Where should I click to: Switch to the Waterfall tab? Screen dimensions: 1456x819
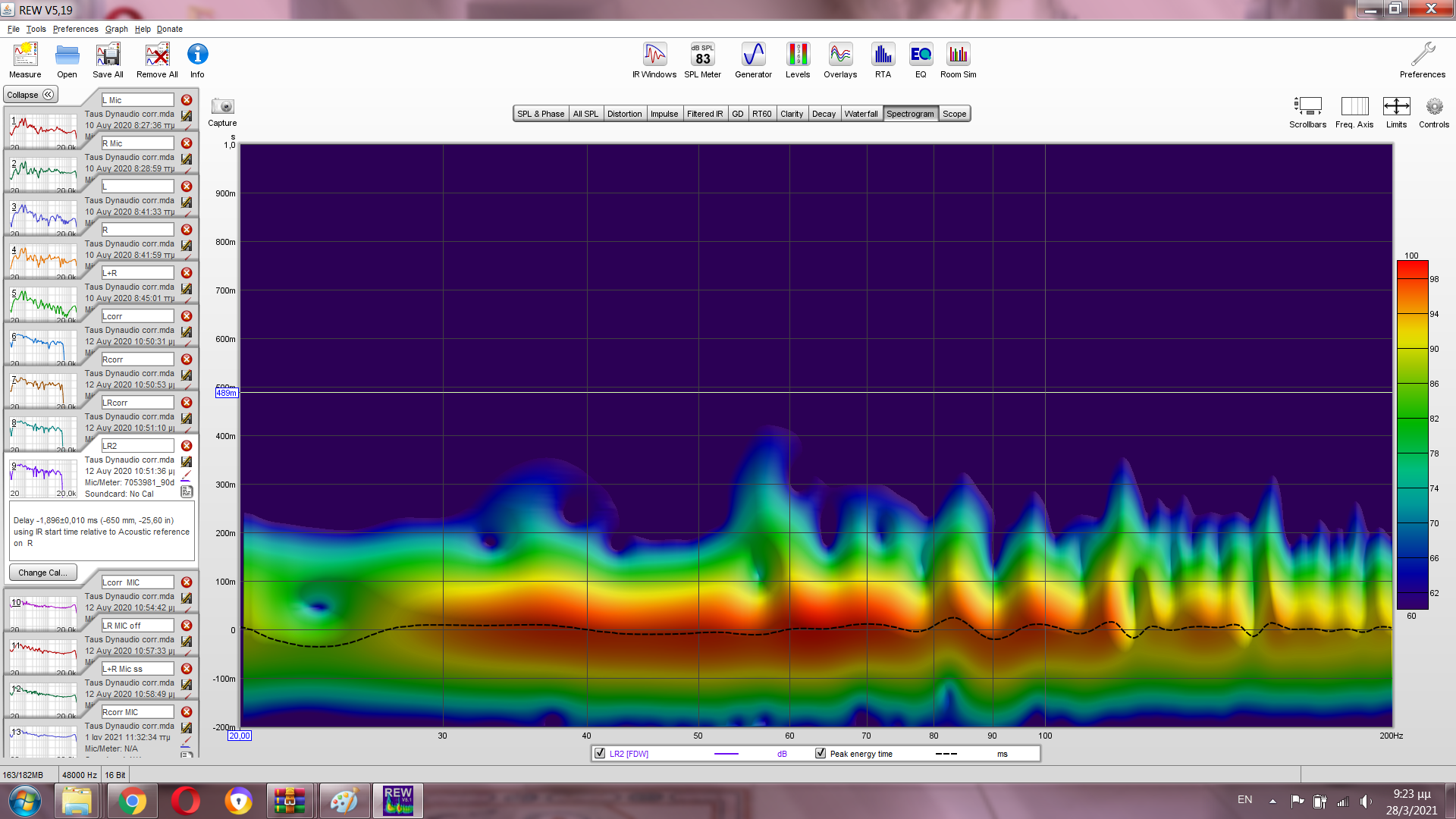861,114
